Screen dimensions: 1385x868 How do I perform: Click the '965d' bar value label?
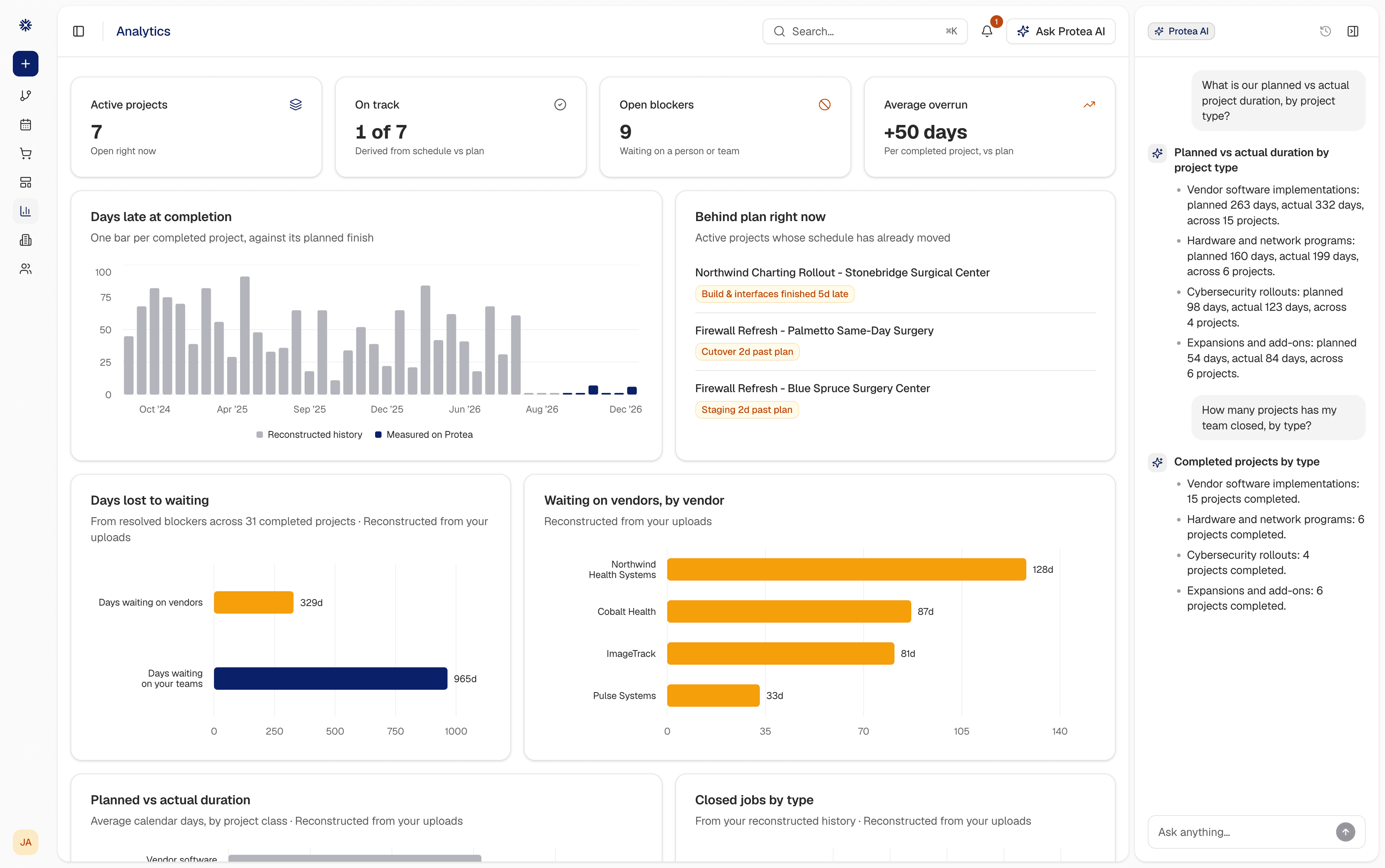click(x=465, y=679)
